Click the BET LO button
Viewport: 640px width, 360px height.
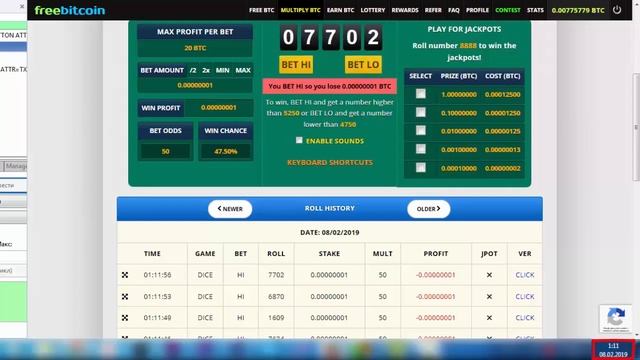tap(363, 64)
